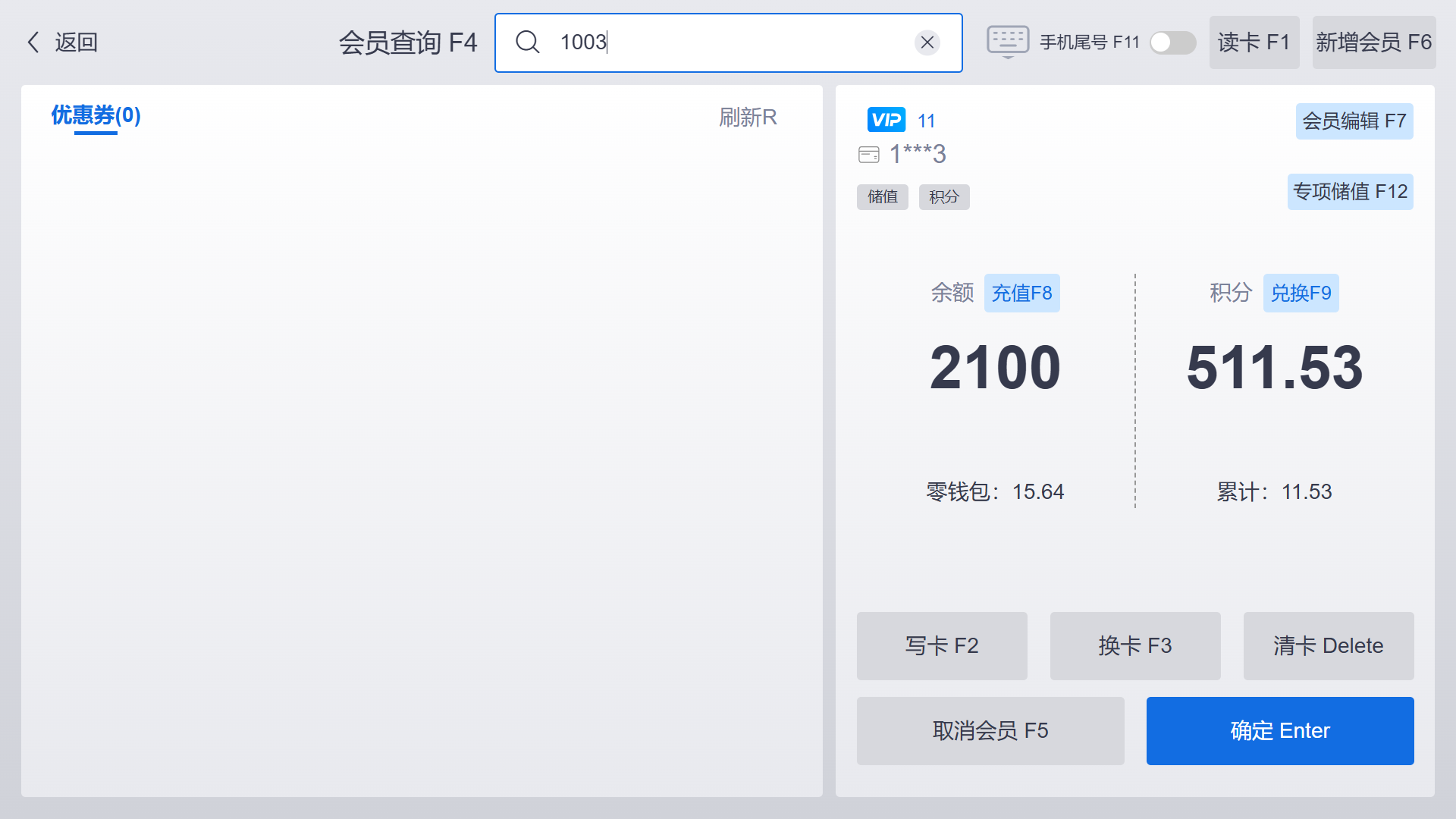
Task: Click the on-screen keyboard icon
Action: click(x=1008, y=42)
